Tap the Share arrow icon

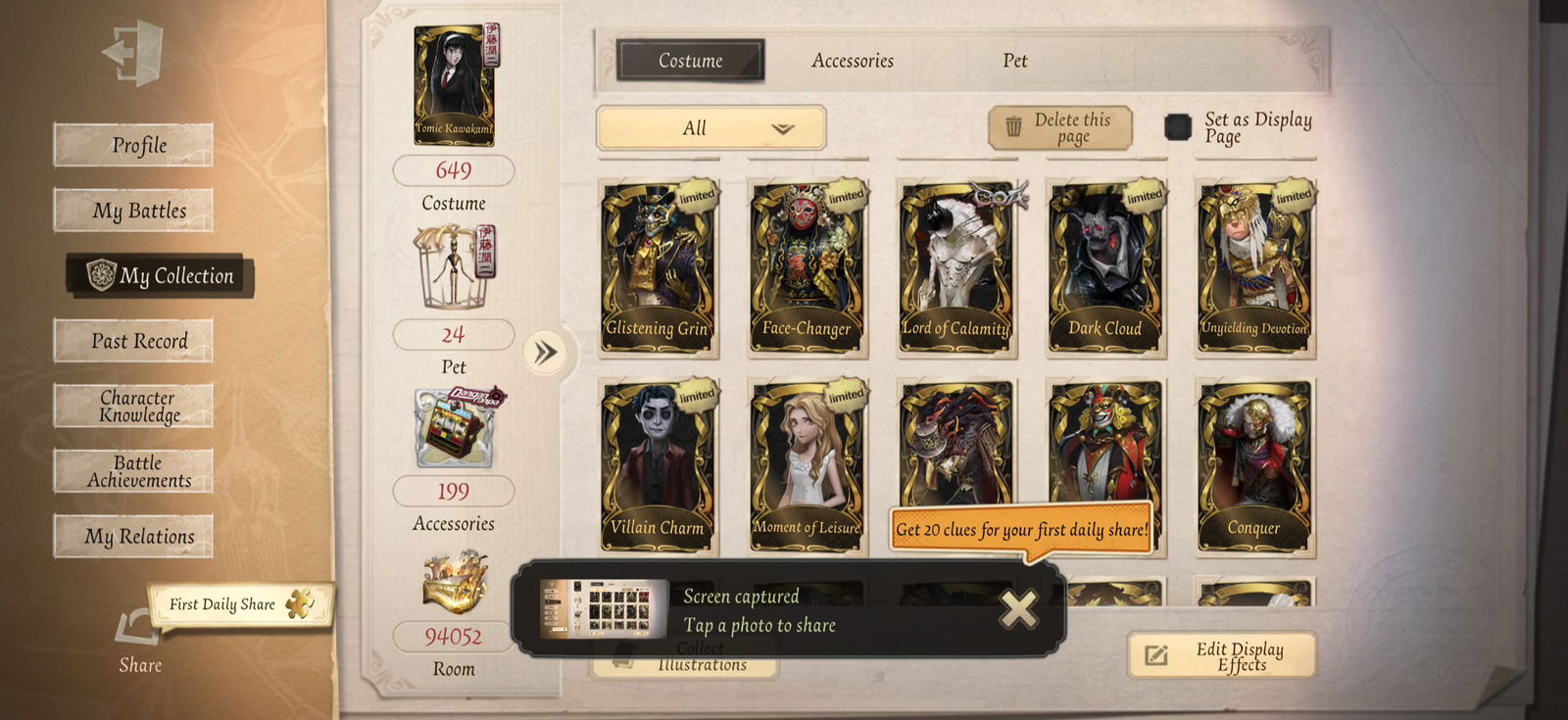(x=136, y=627)
